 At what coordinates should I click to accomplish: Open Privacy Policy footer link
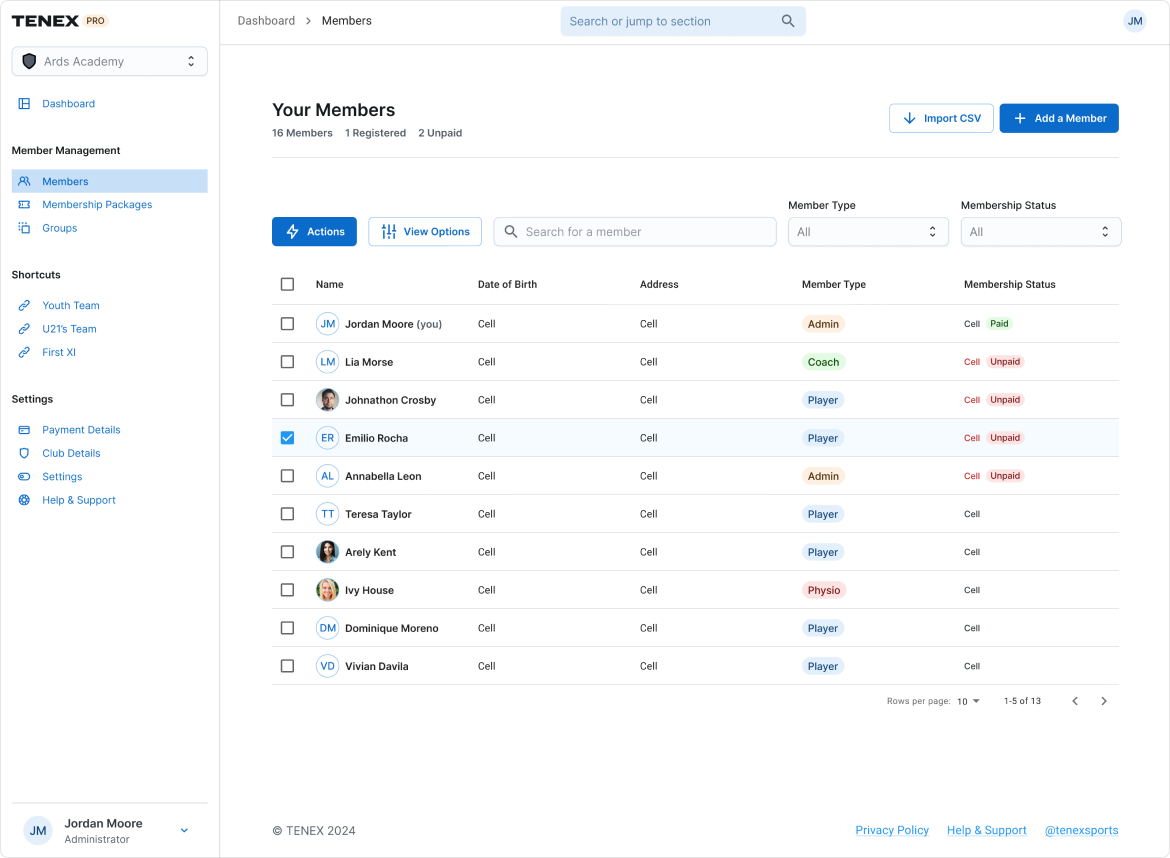[x=892, y=830]
